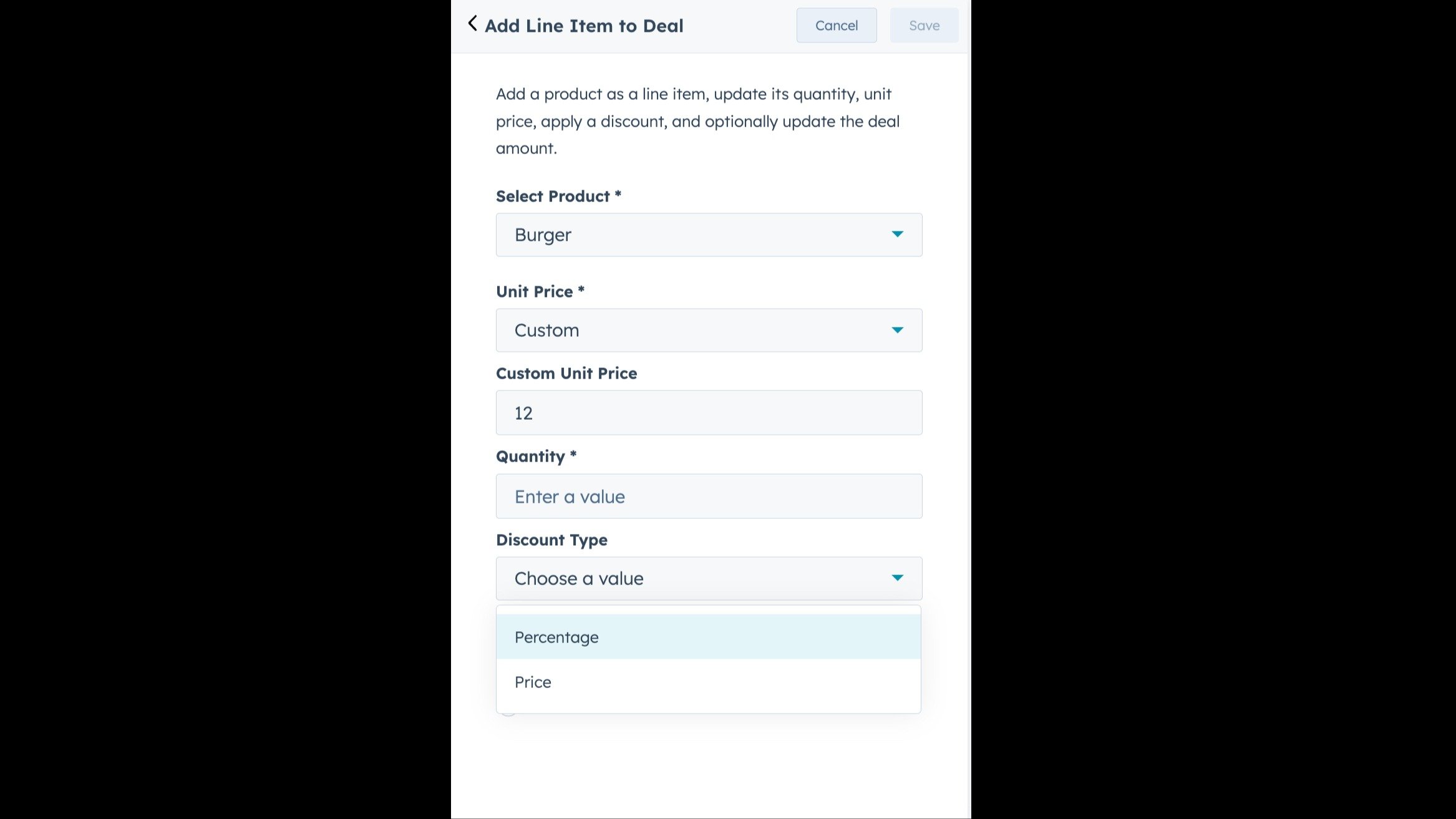Click the Discount Type label
This screenshot has width=1456, height=819.
point(551,540)
